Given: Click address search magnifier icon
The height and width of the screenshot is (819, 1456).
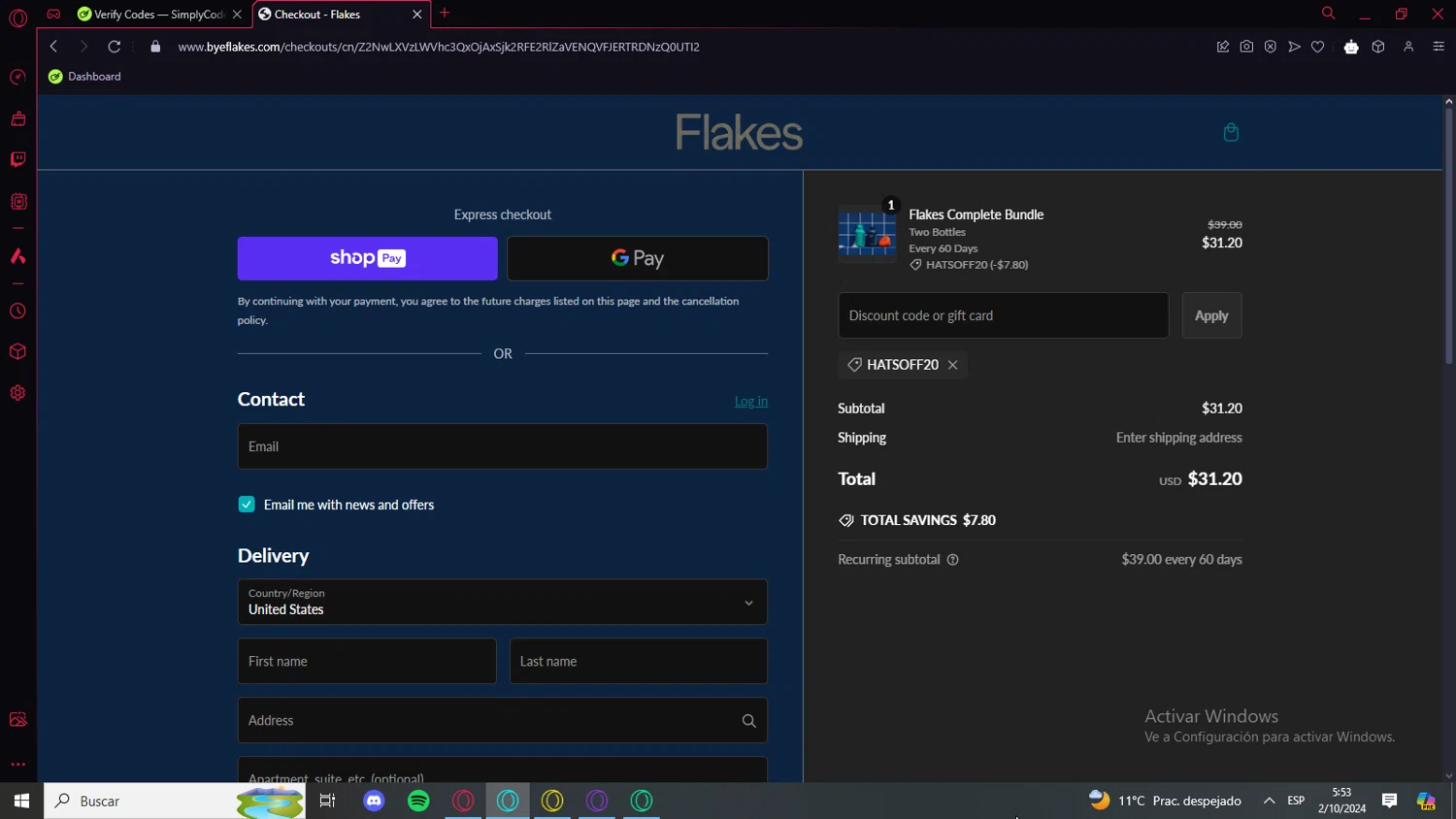Looking at the screenshot, I should pyautogui.click(x=748, y=721).
